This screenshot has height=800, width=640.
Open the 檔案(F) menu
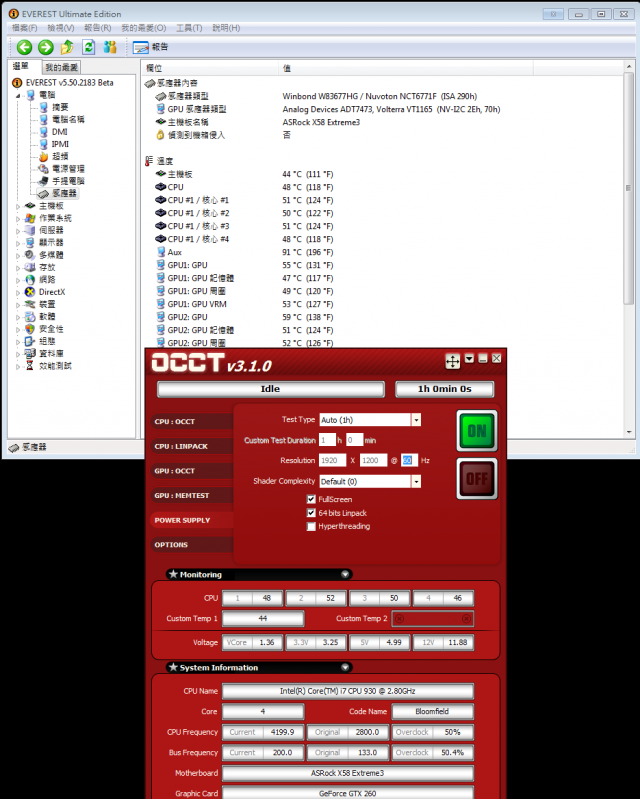tap(24, 28)
